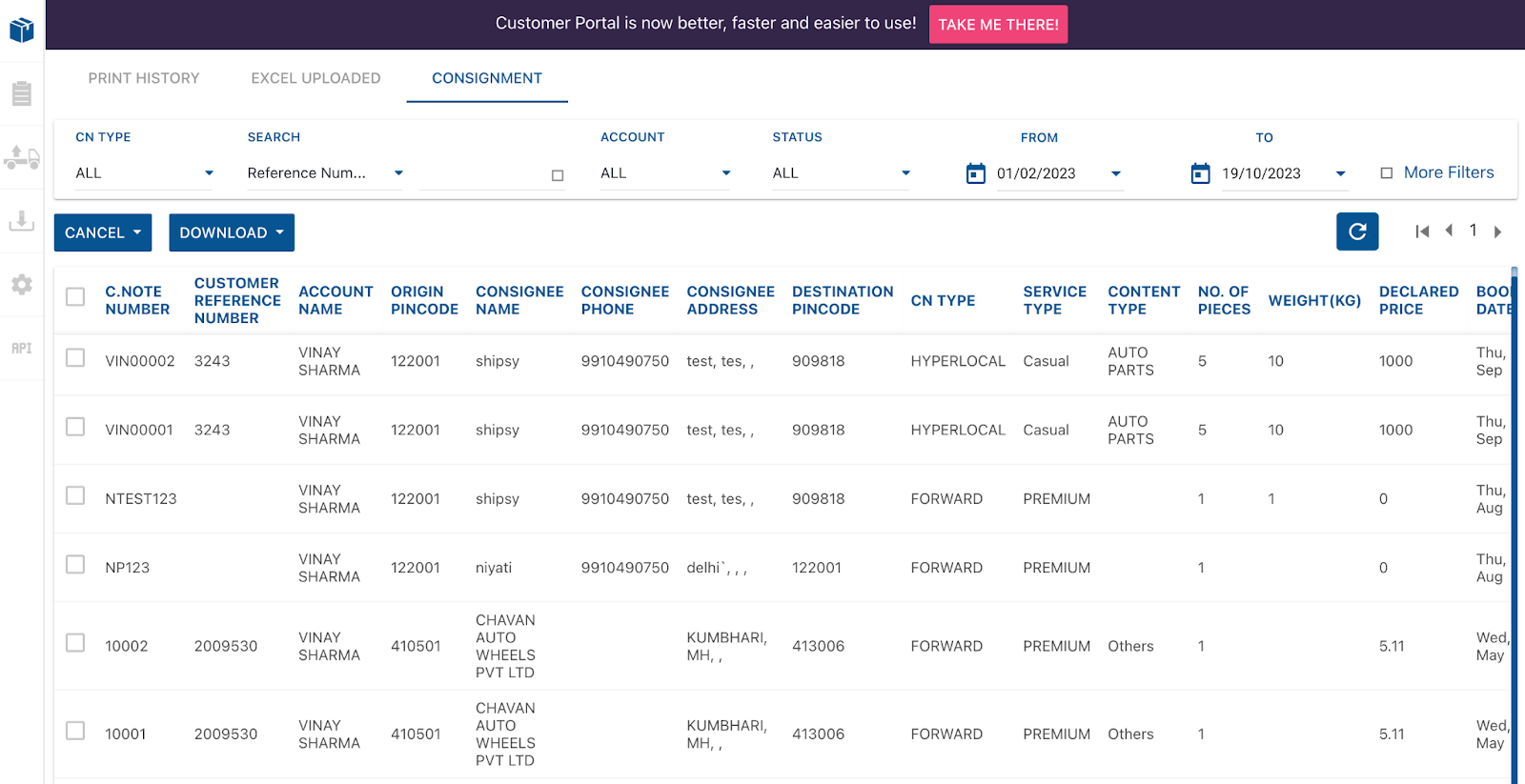Click the box logo icon in sidebar

click(x=22, y=30)
